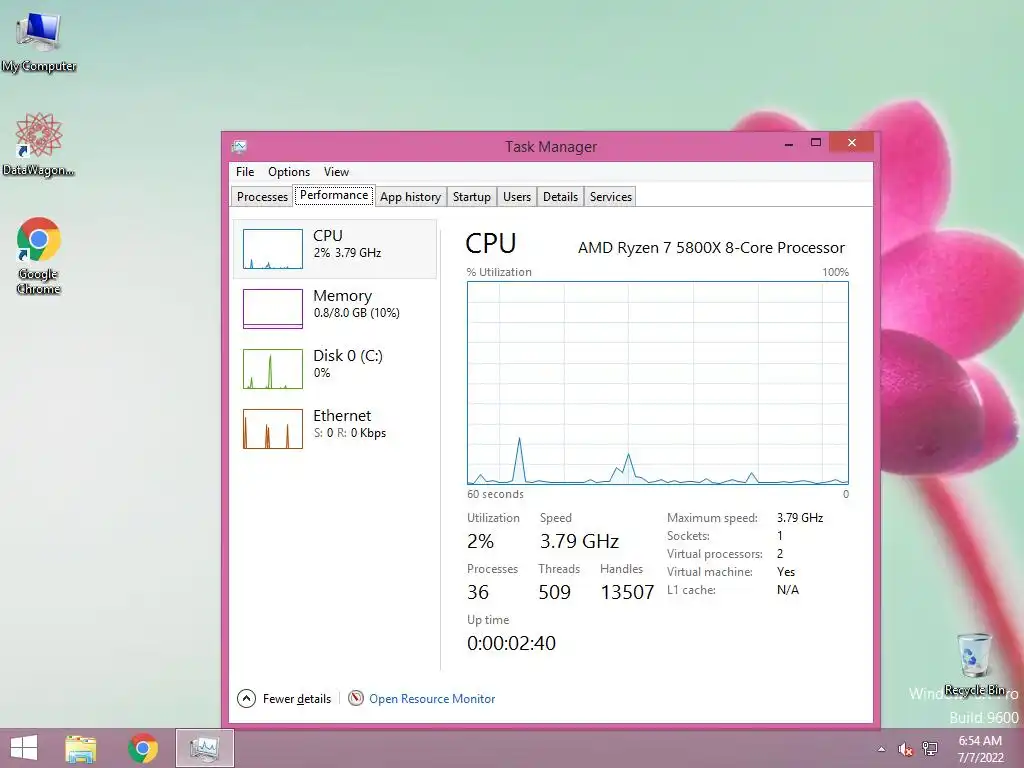Switch to the Services tab
The width and height of the screenshot is (1024, 768).
point(611,197)
